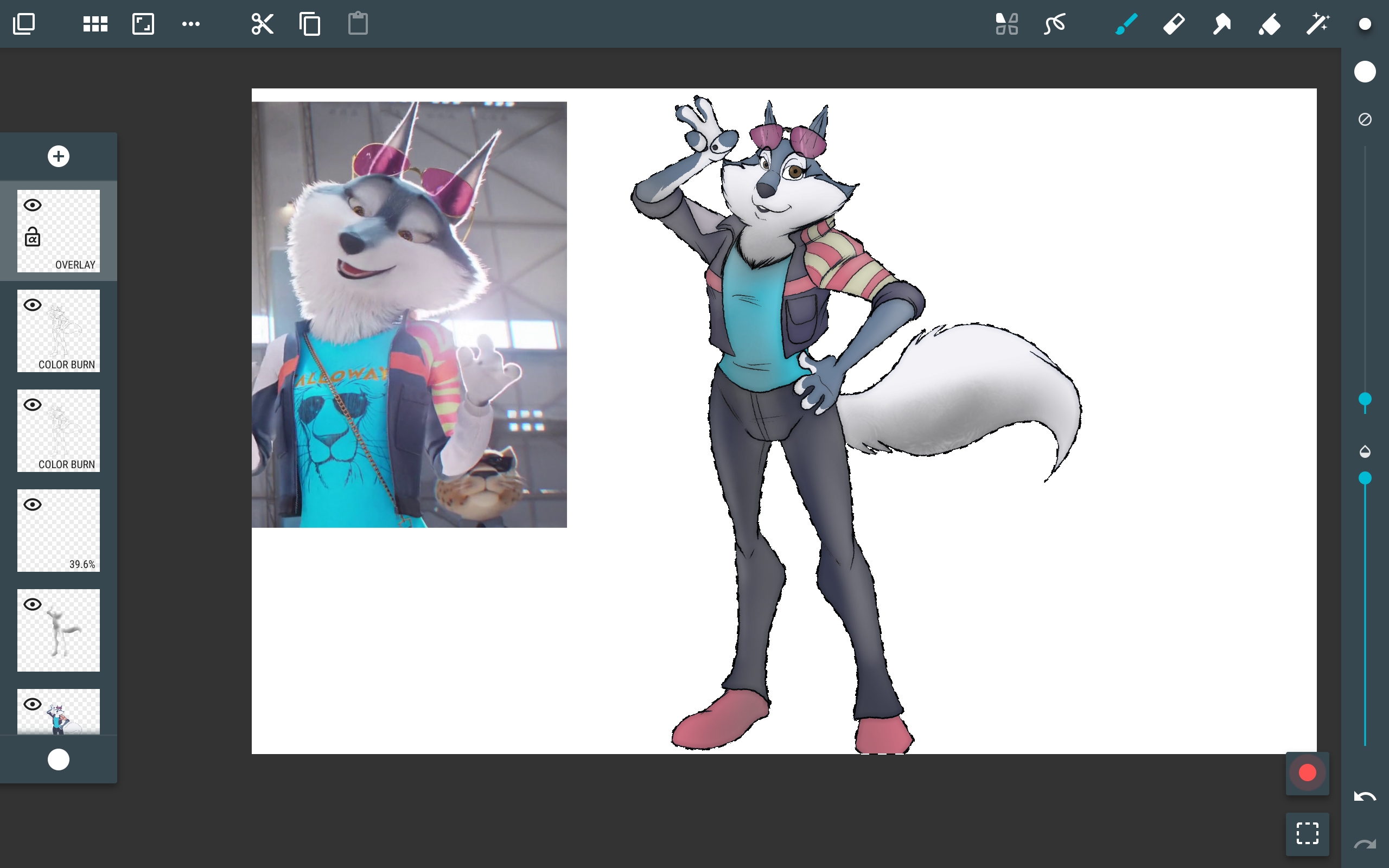Open the stroke stabilizer curve tool
Viewport: 1389px width, 868px height.
pyautogui.click(x=1055, y=24)
